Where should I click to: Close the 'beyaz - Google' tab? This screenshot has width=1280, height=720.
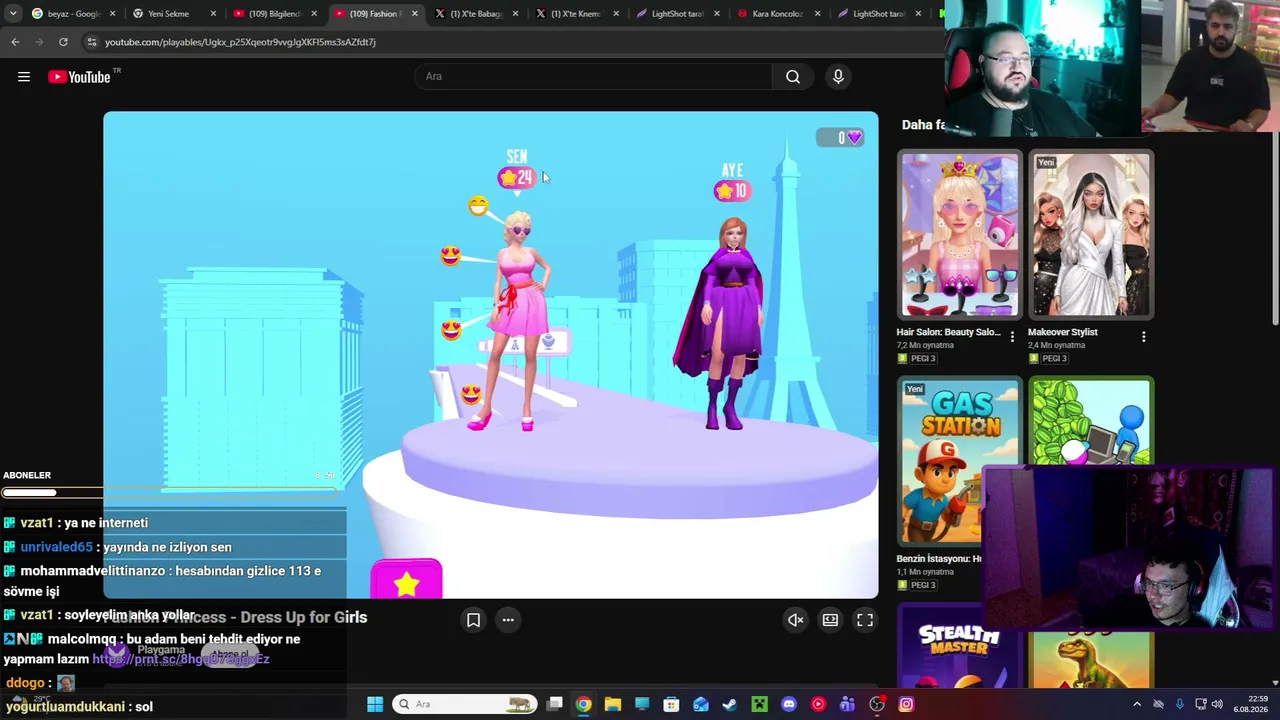112,14
